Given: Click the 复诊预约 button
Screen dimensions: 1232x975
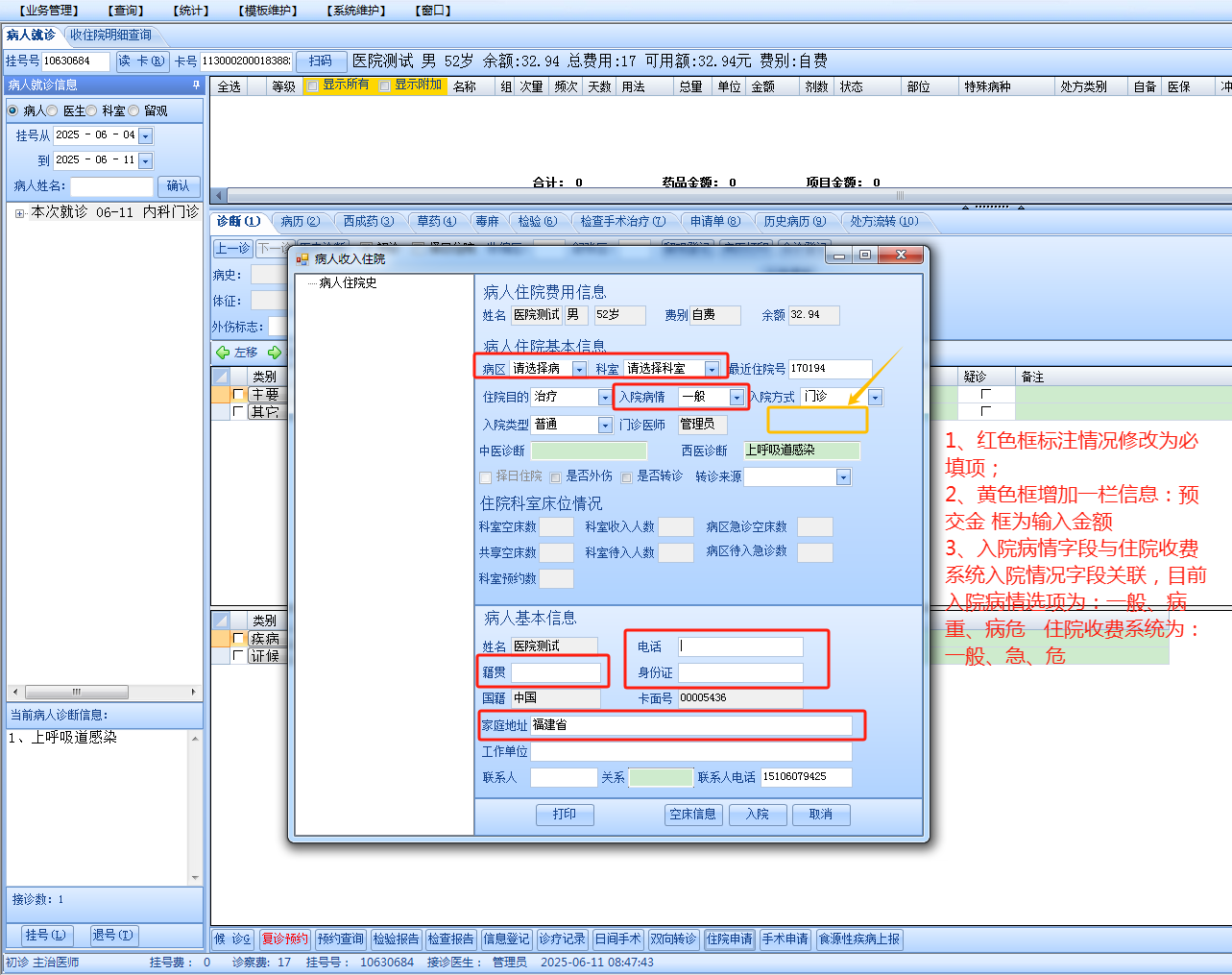Looking at the screenshot, I should click(x=285, y=939).
